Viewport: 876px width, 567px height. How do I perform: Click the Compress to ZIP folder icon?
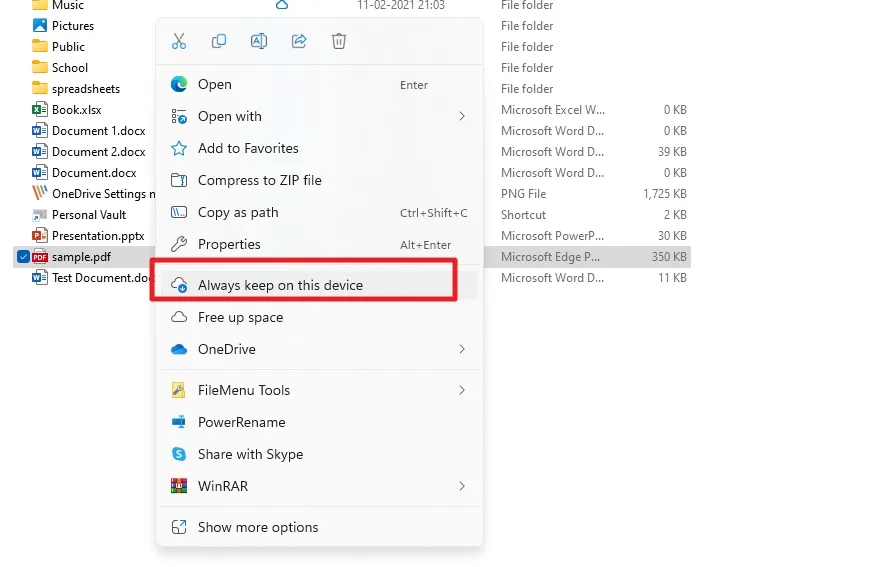179,180
